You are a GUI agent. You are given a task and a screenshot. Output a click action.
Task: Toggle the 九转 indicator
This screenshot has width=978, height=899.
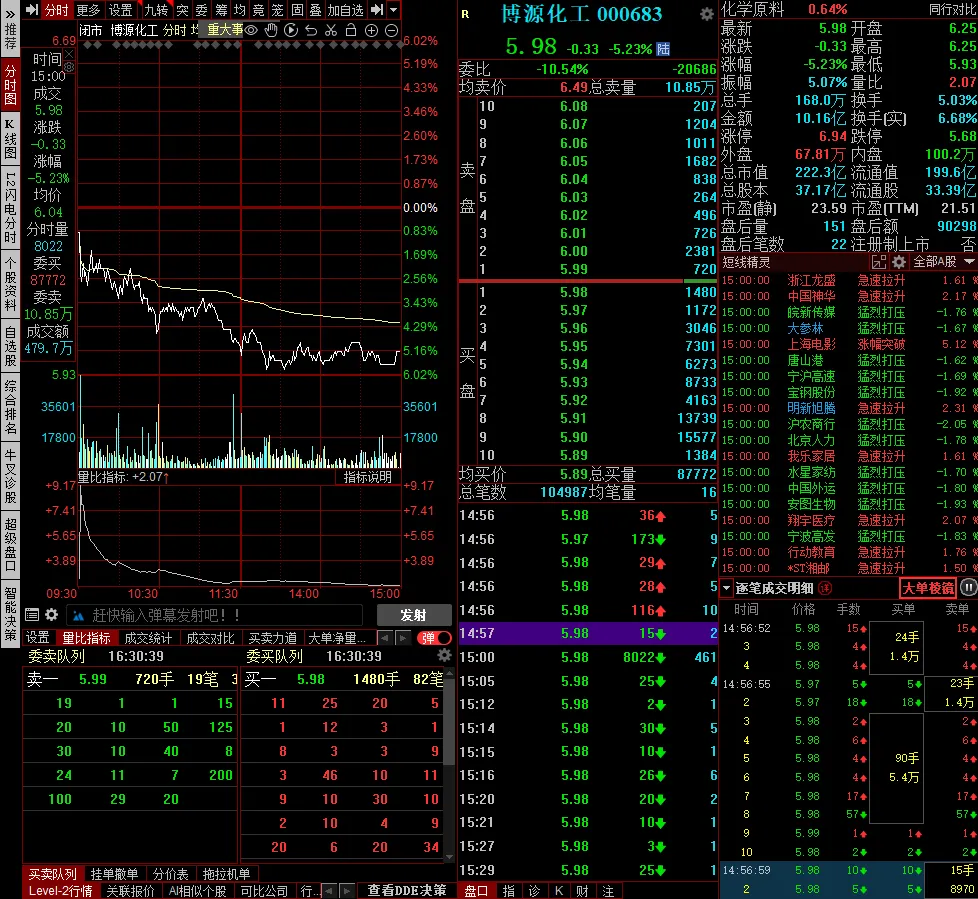pyautogui.click(x=157, y=10)
